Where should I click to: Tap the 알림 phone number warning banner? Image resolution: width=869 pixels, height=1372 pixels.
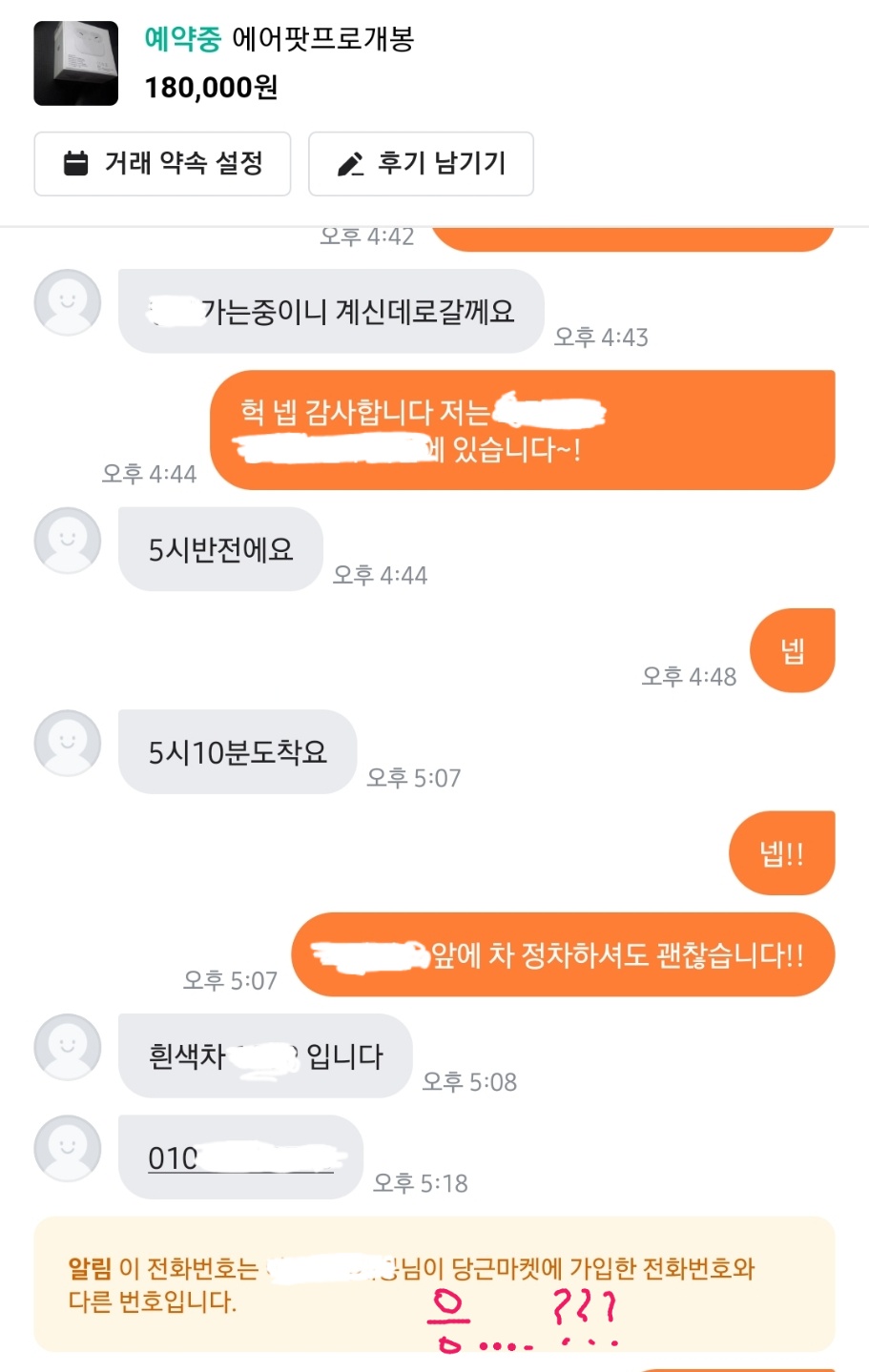tap(434, 1283)
